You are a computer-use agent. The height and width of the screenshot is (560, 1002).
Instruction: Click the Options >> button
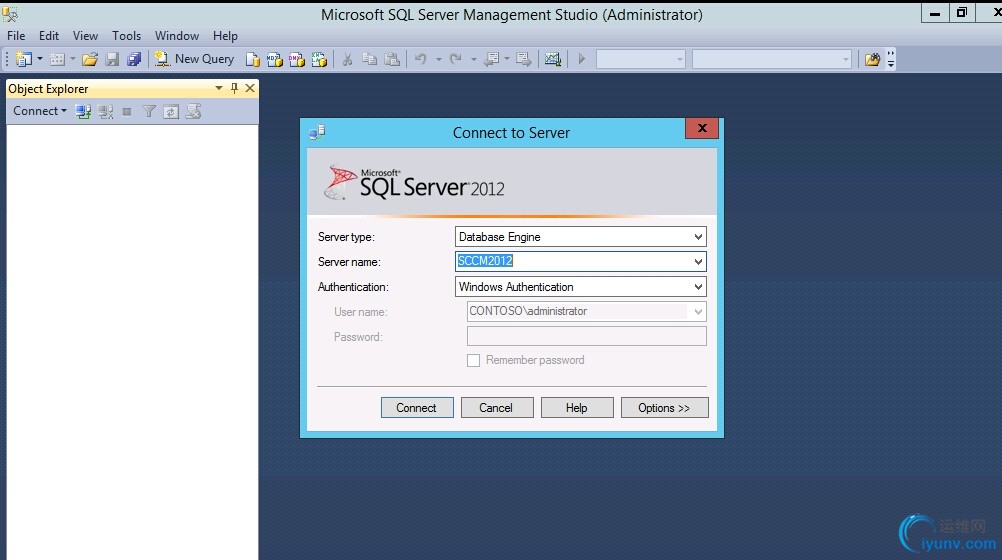665,408
